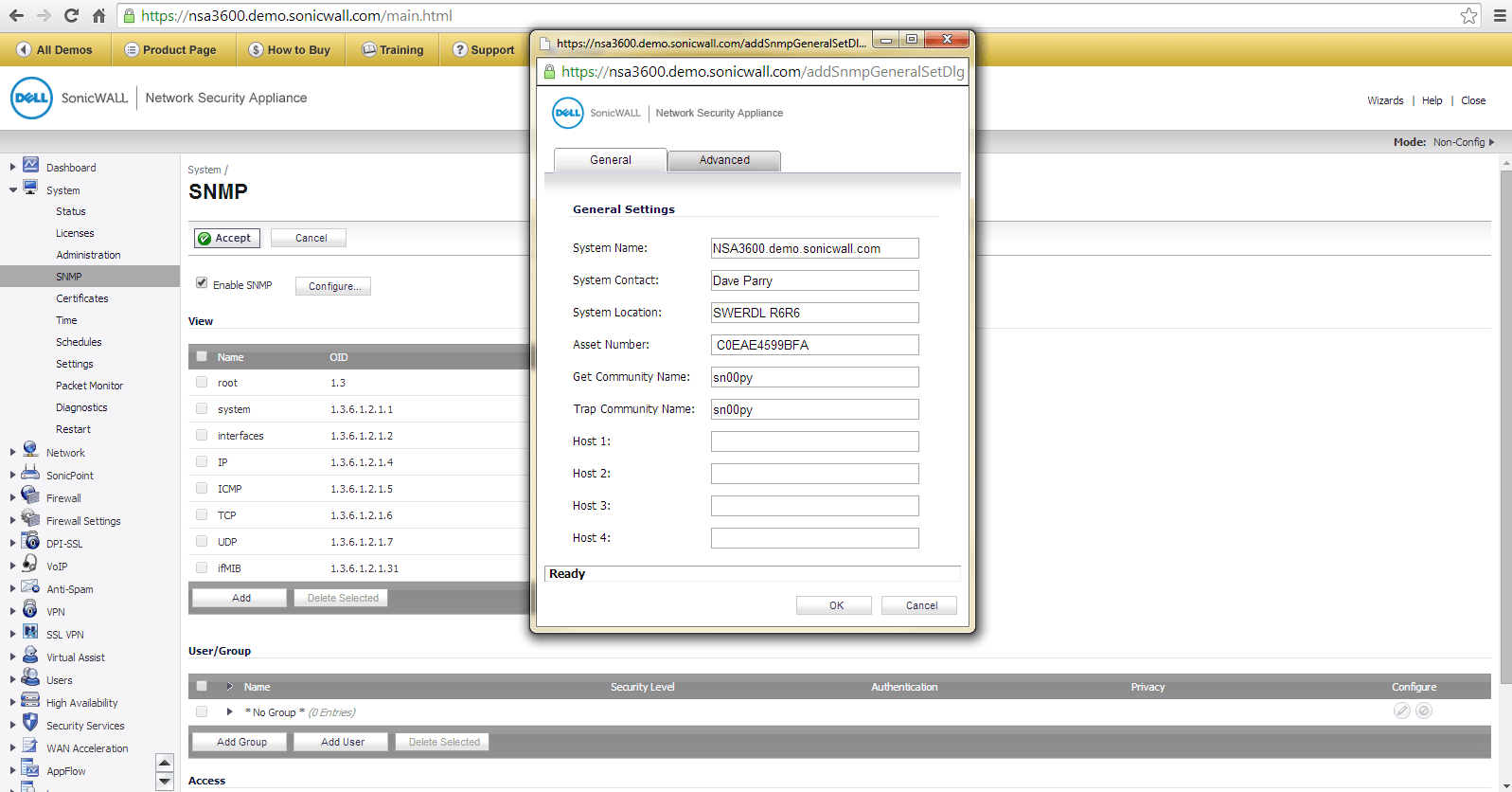Click the Dashboard icon in sidebar
This screenshot has height=792, width=1512.
[30, 165]
